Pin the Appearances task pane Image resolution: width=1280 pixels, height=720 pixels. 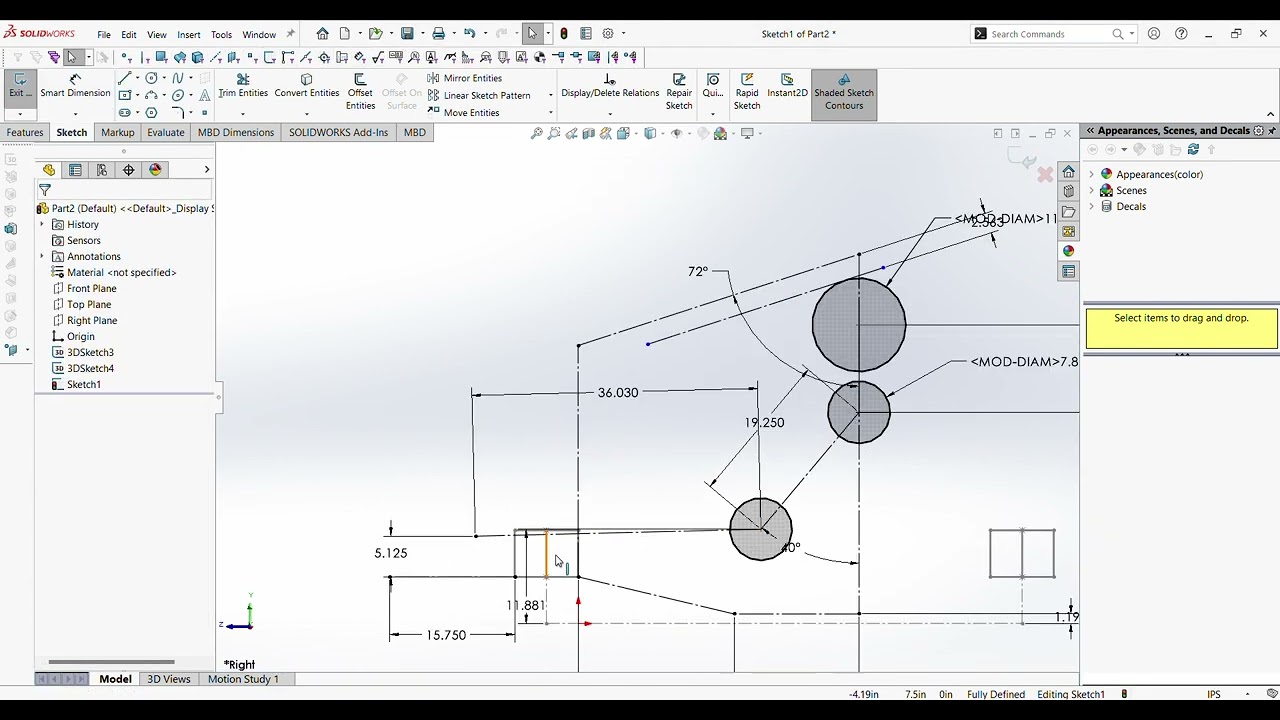[x=1272, y=131]
